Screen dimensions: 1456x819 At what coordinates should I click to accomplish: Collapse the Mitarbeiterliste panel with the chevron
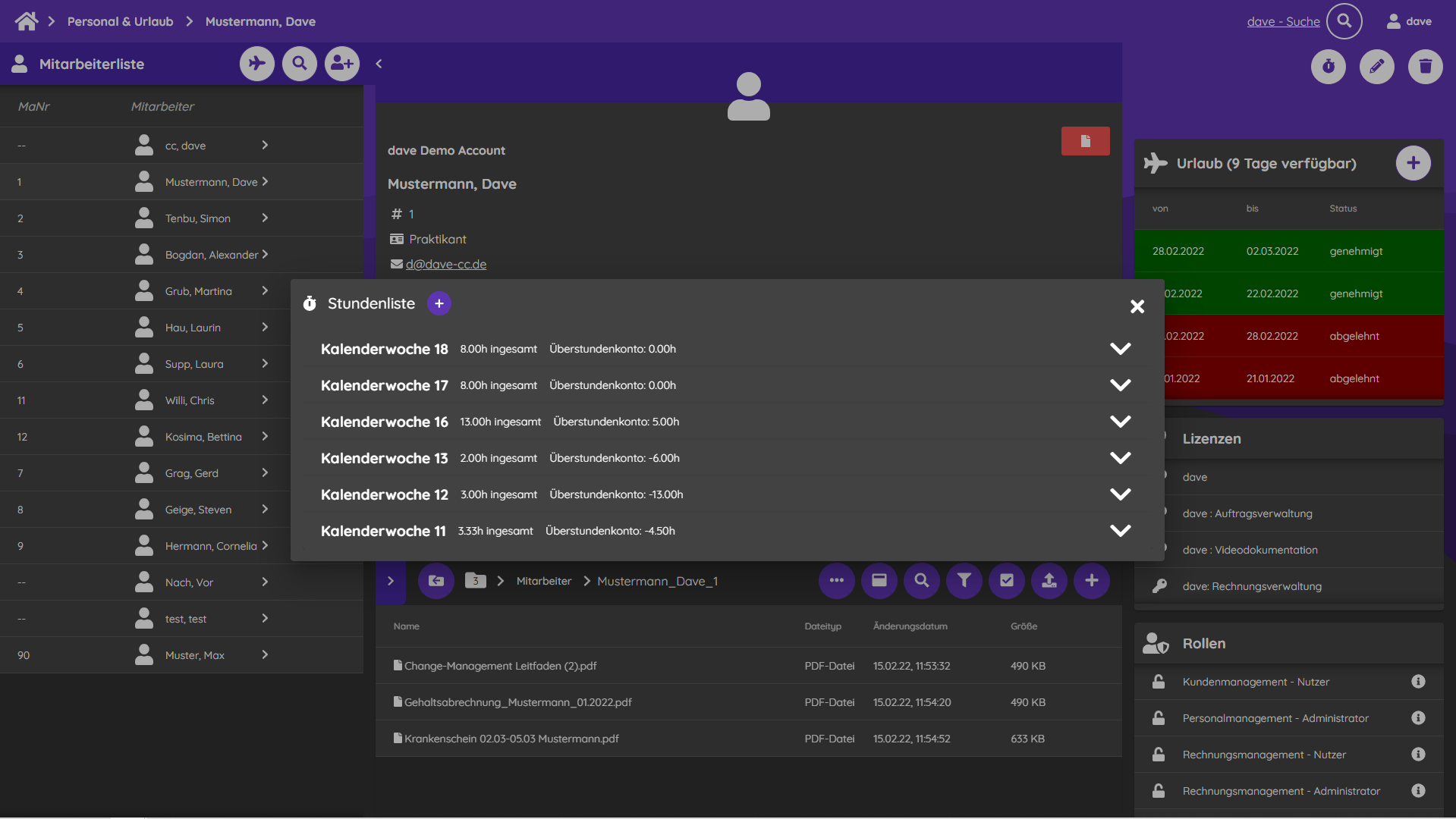[x=379, y=64]
